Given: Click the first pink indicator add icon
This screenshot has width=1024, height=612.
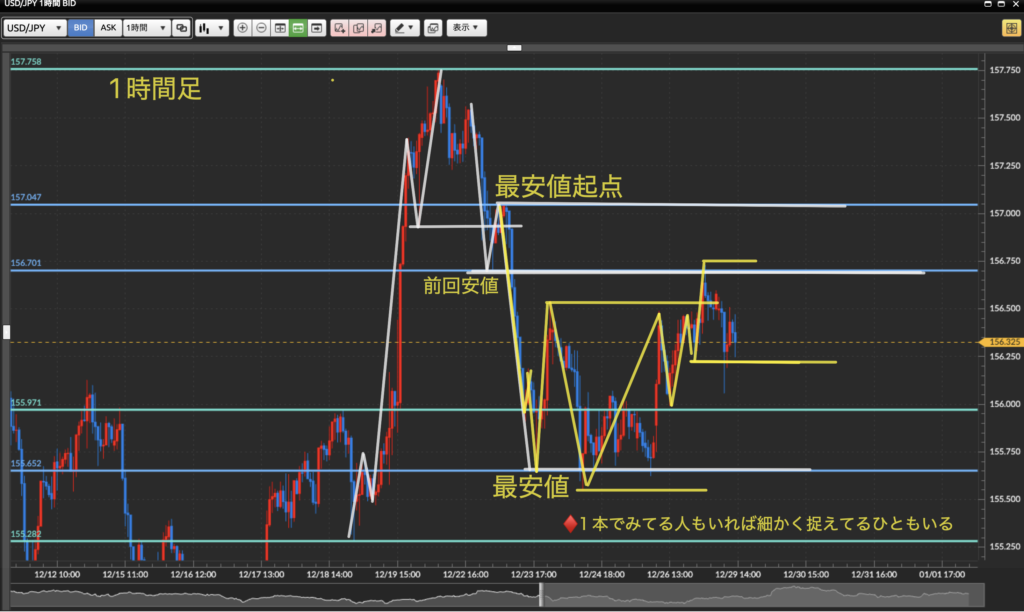Looking at the screenshot, I should click(x=340, y=28).
